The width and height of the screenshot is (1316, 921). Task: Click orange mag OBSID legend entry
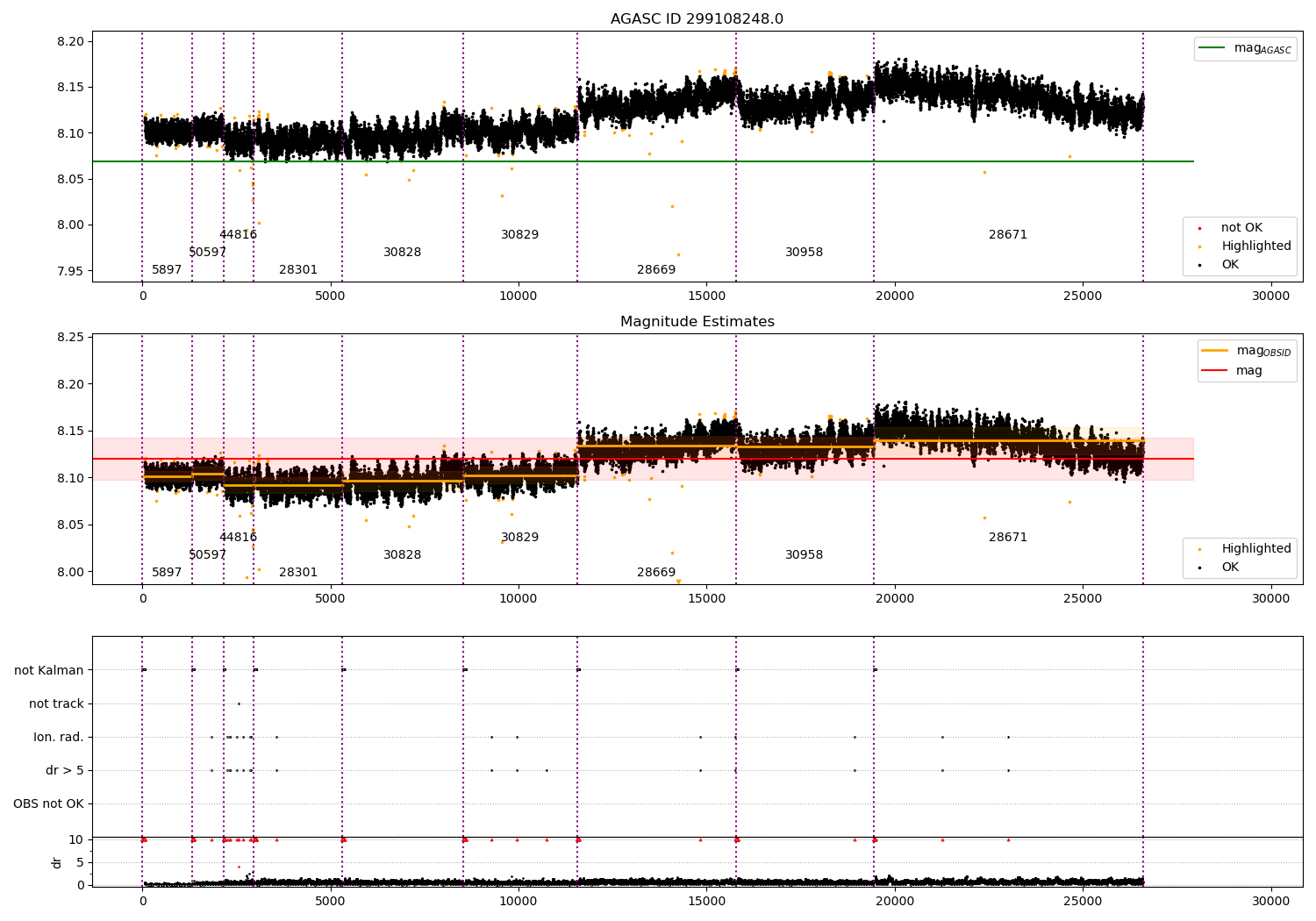point(1215,351)
